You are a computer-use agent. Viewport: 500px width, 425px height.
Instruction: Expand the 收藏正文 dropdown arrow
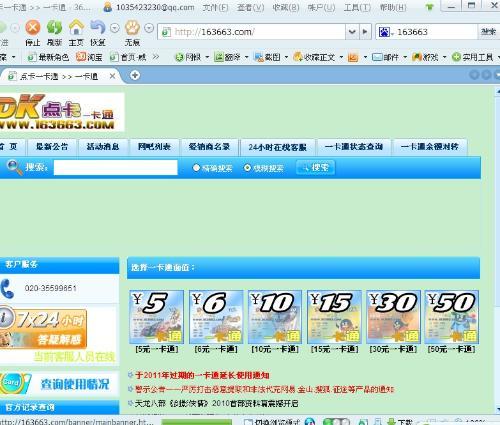point(341,57)
